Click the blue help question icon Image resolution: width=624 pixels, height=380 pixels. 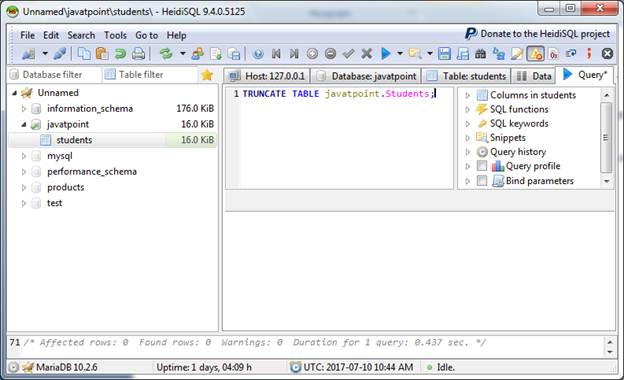coord(258,53)
